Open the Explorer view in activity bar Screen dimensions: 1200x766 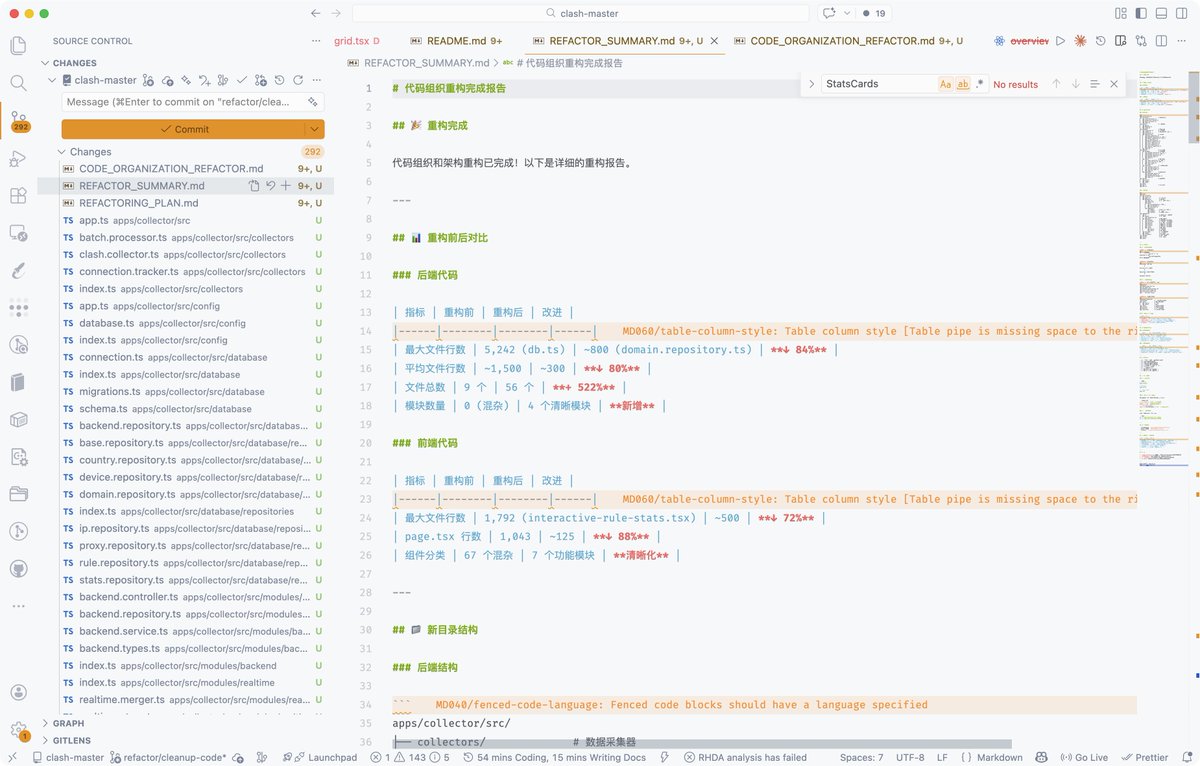pos(18,46)
